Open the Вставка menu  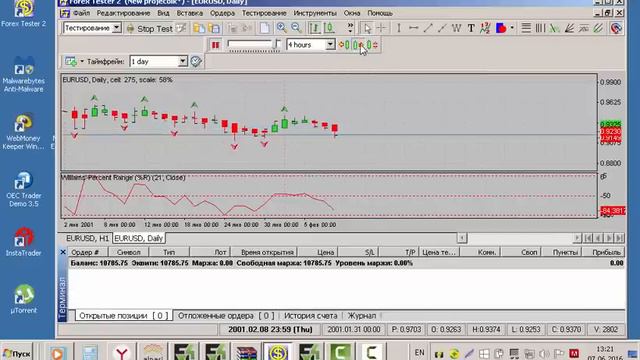click(190, 13)
